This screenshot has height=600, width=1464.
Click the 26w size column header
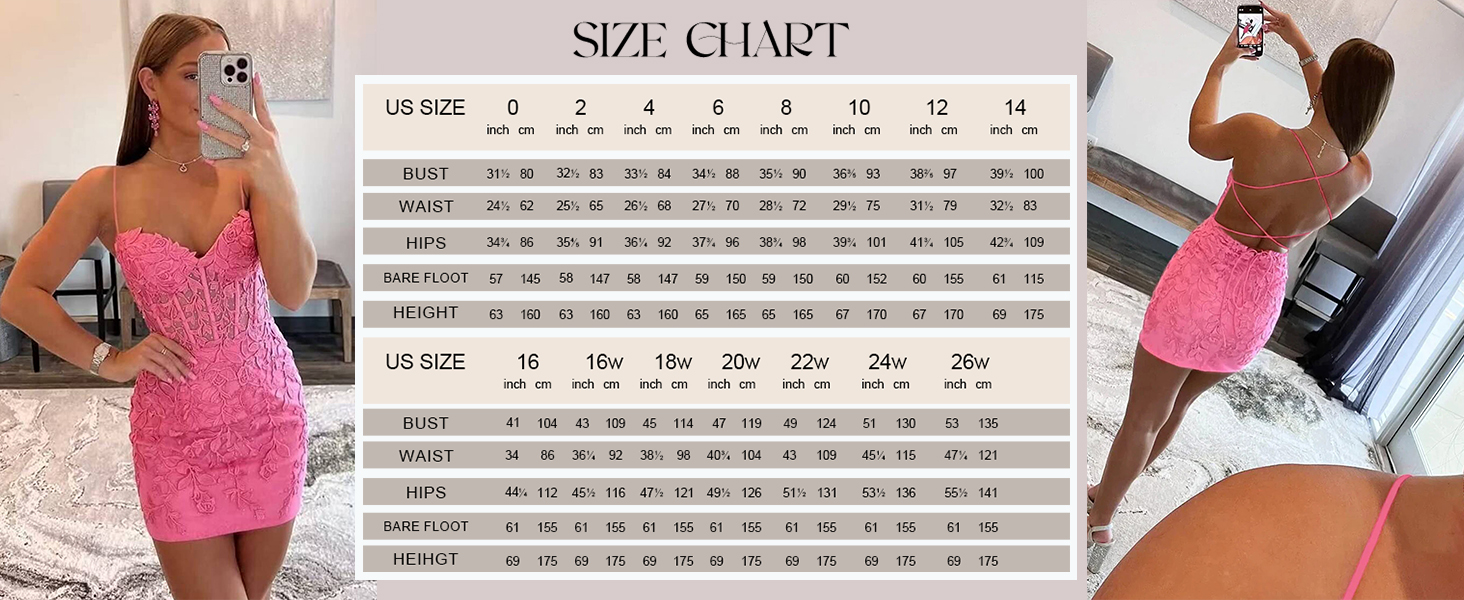point(969,362)
